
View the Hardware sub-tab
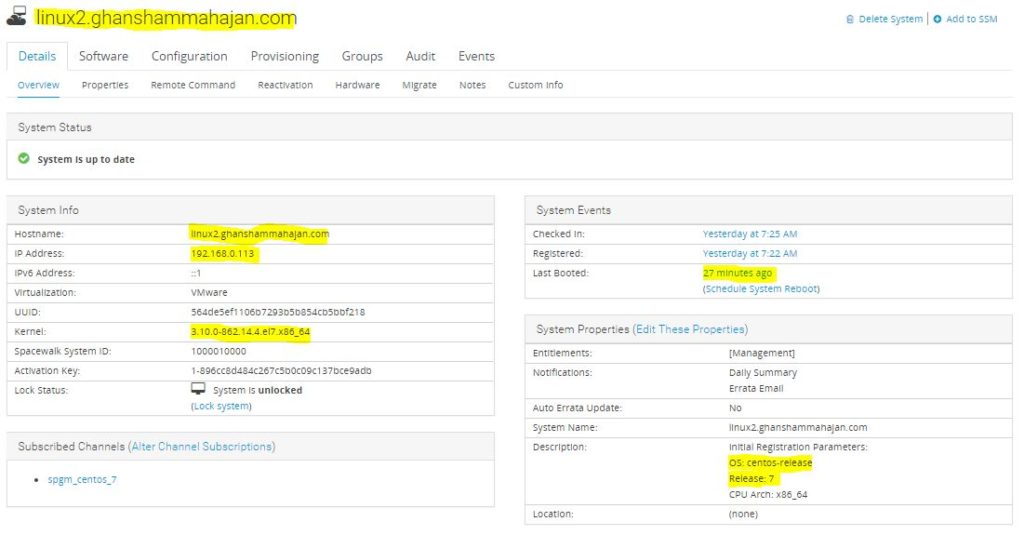pos(357,85)
